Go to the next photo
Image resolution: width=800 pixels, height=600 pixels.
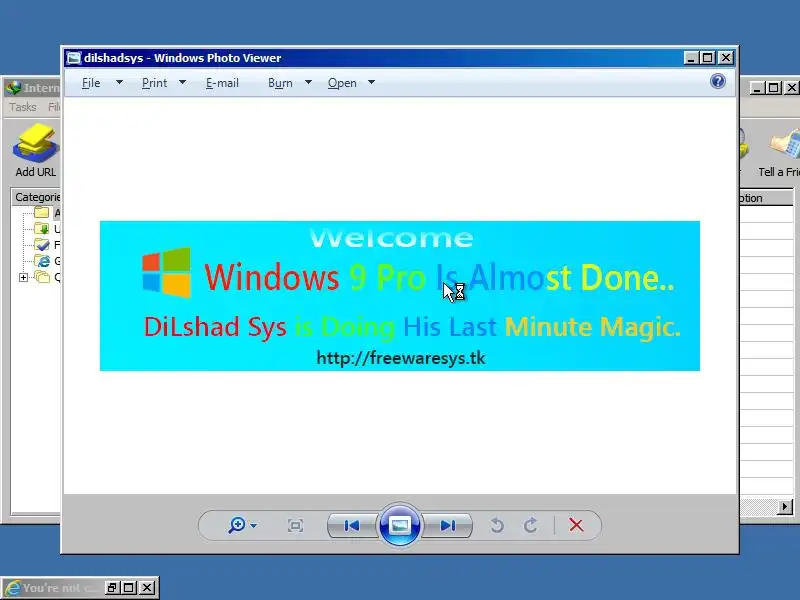[447, 526]
